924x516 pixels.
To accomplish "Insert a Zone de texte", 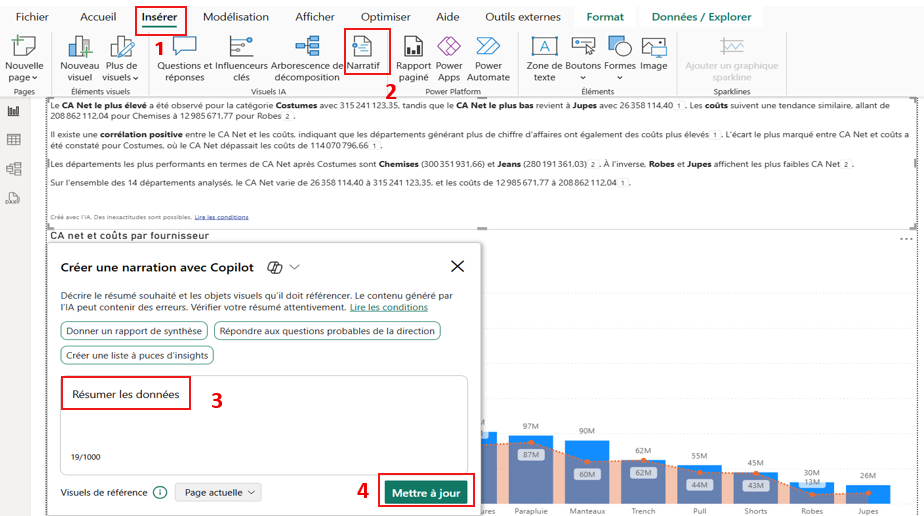I will (x=544, y=57).
